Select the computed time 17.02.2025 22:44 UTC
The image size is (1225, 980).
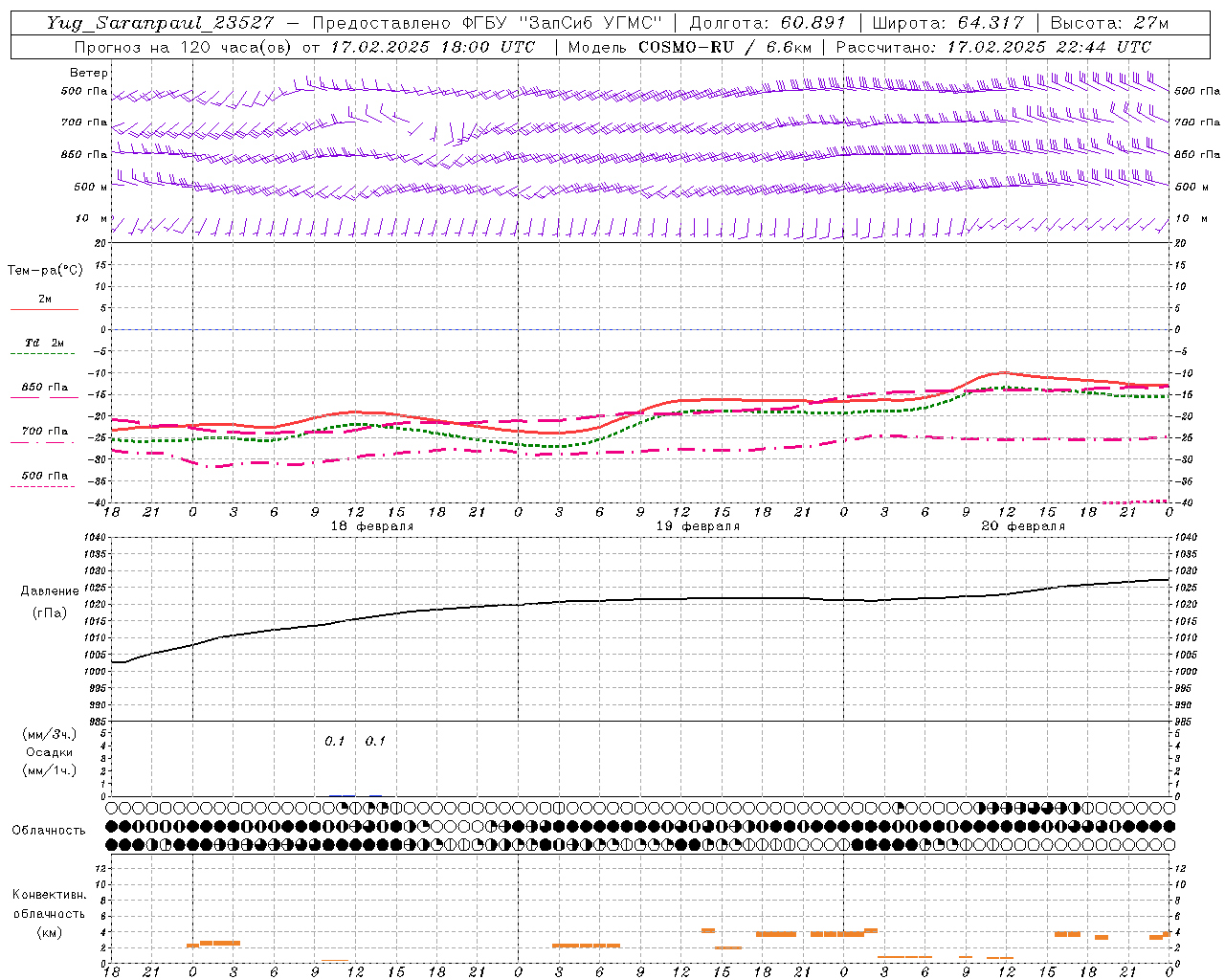pyautogui.click(x=1049, y=47)
